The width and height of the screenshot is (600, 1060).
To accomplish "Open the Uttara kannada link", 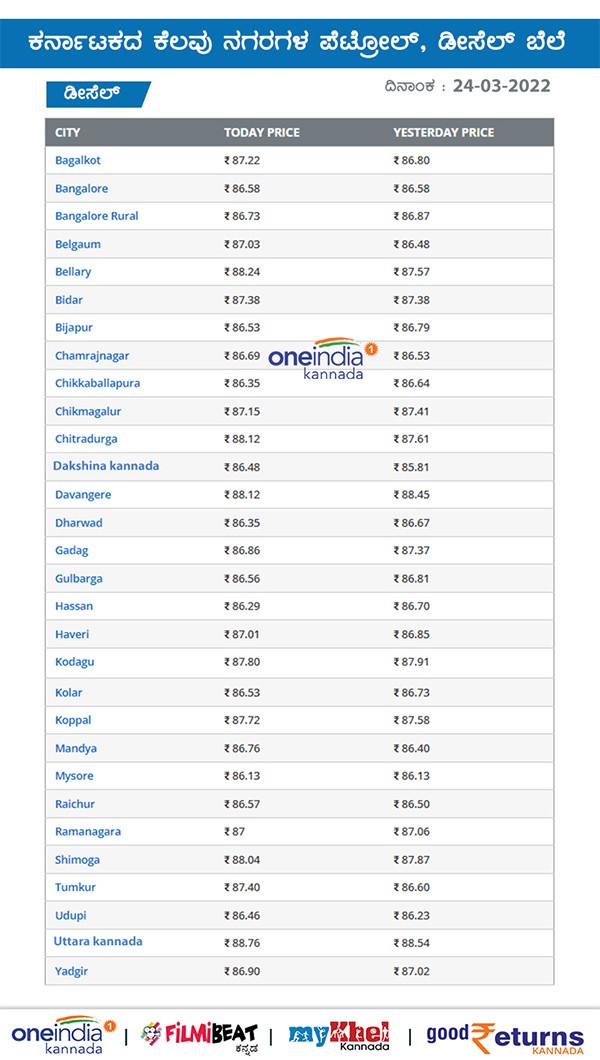I will coord(98,941).
